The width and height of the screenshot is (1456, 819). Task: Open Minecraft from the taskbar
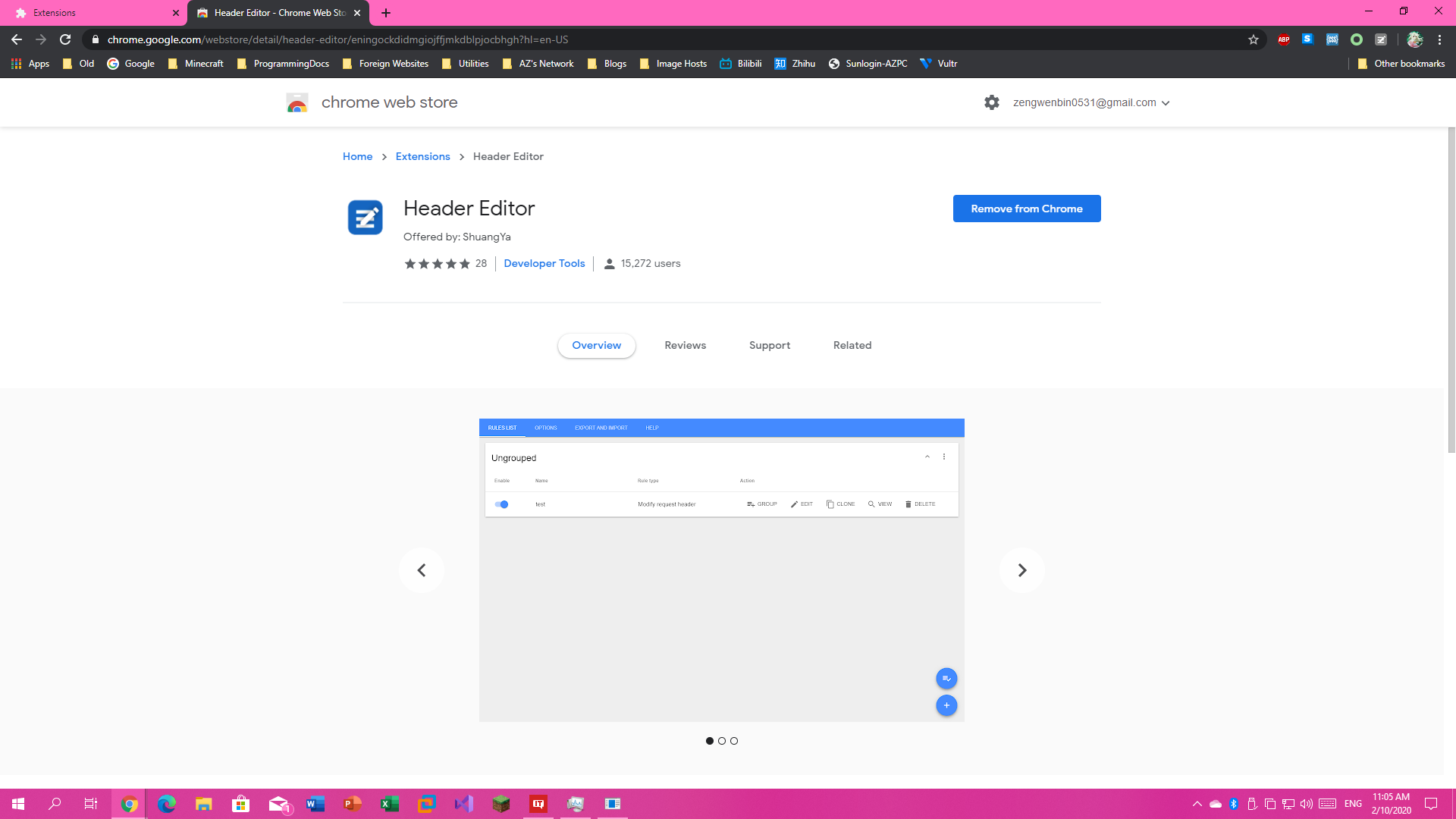(500, 804)
